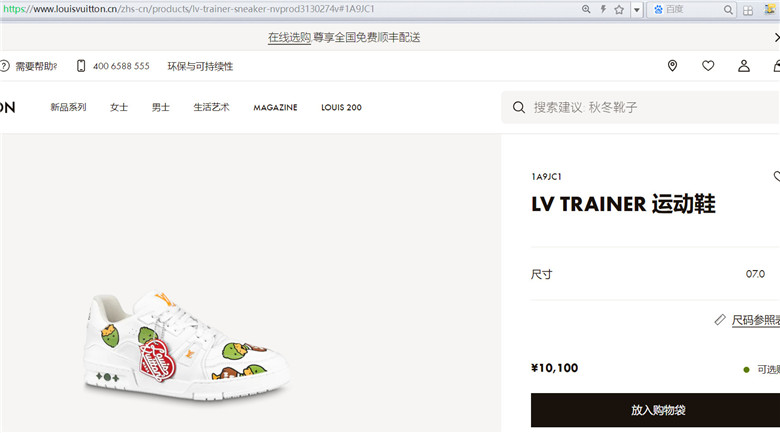Open the 尺码参照表 size guide link
780x433 pixels.
755,320
